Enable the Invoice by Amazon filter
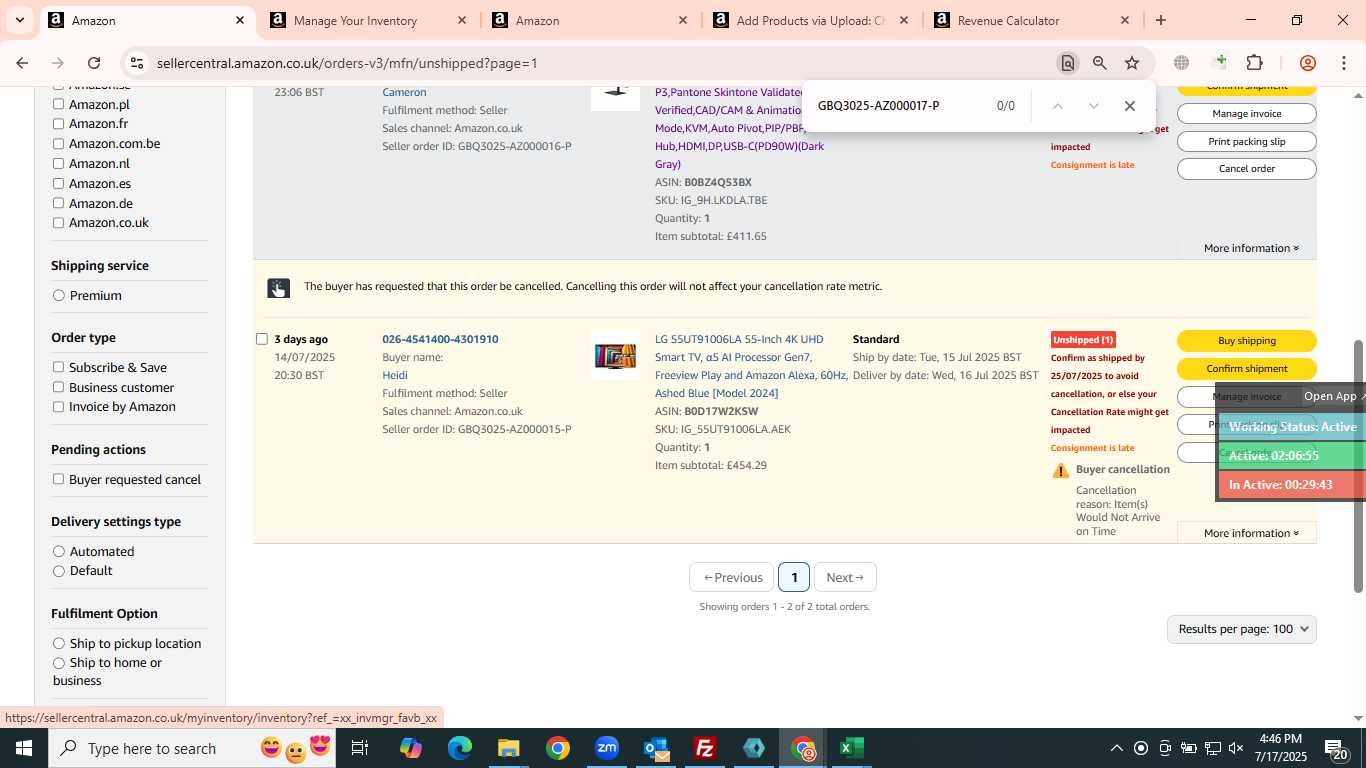The height and width of the screenshot is (768, 1366). [x=58, y=407]
